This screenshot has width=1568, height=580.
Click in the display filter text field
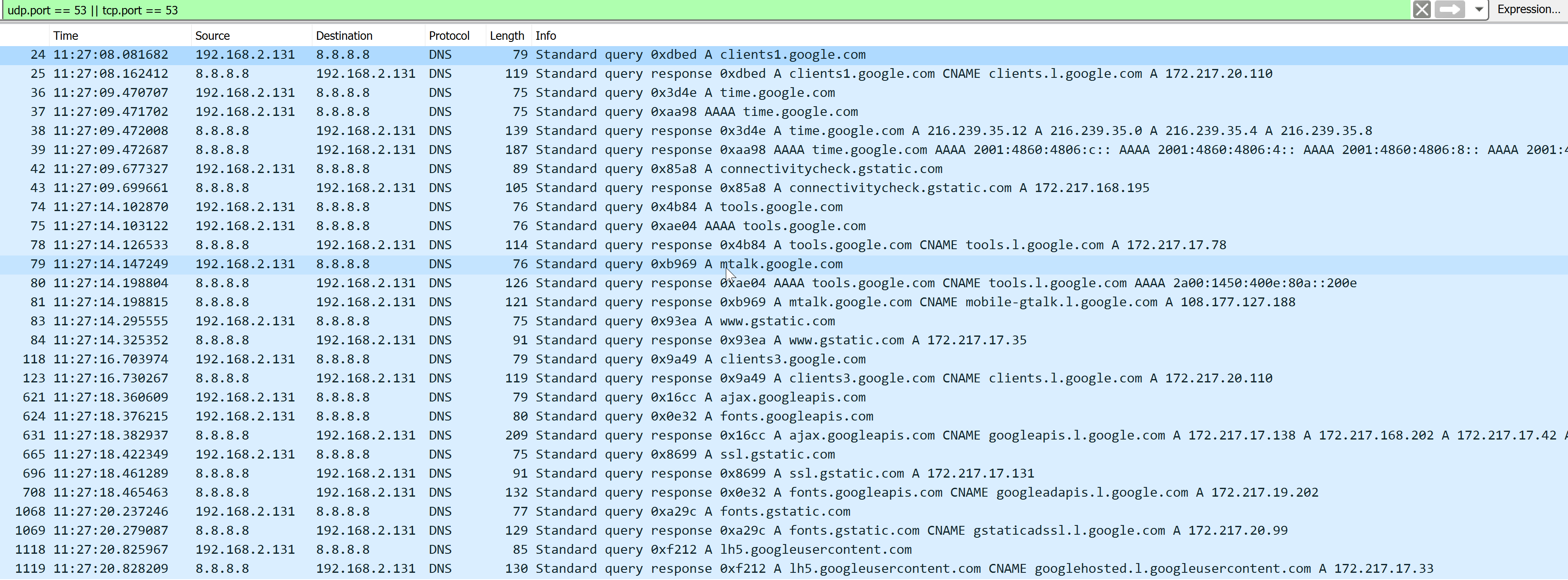point(670,10)
